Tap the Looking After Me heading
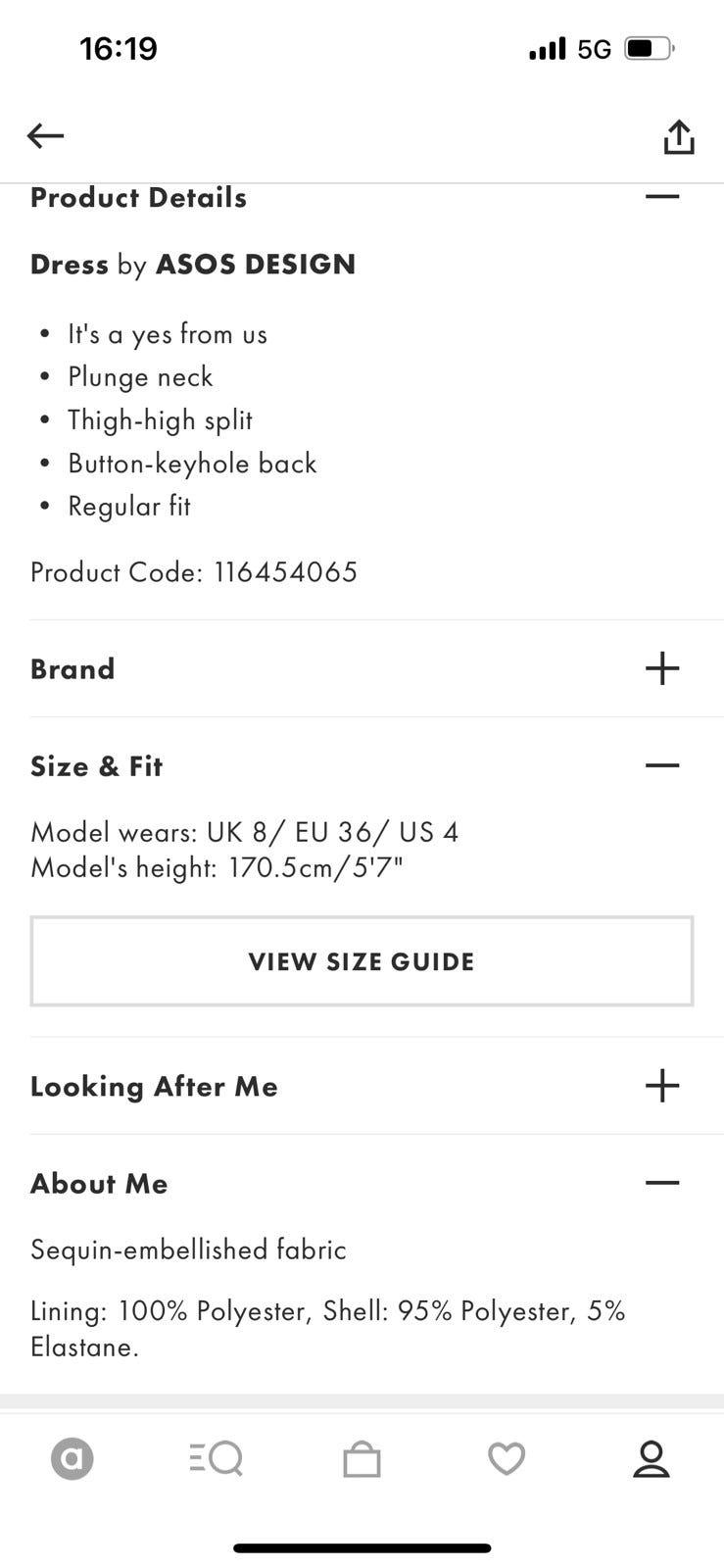 (x=154, y=1087)
